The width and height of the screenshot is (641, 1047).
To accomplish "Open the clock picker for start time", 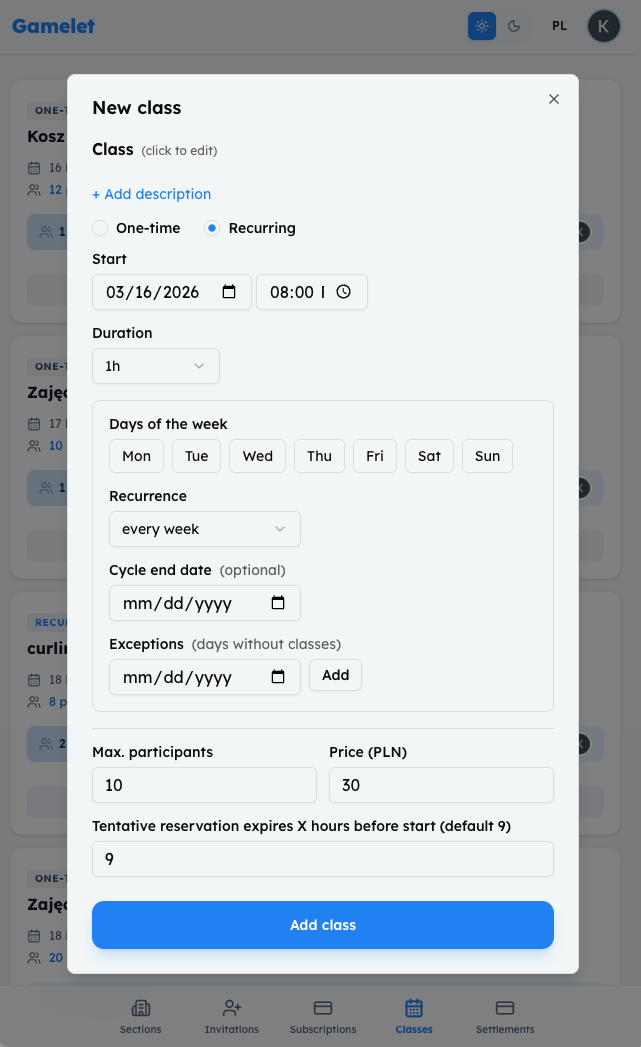I will (343, 292).
